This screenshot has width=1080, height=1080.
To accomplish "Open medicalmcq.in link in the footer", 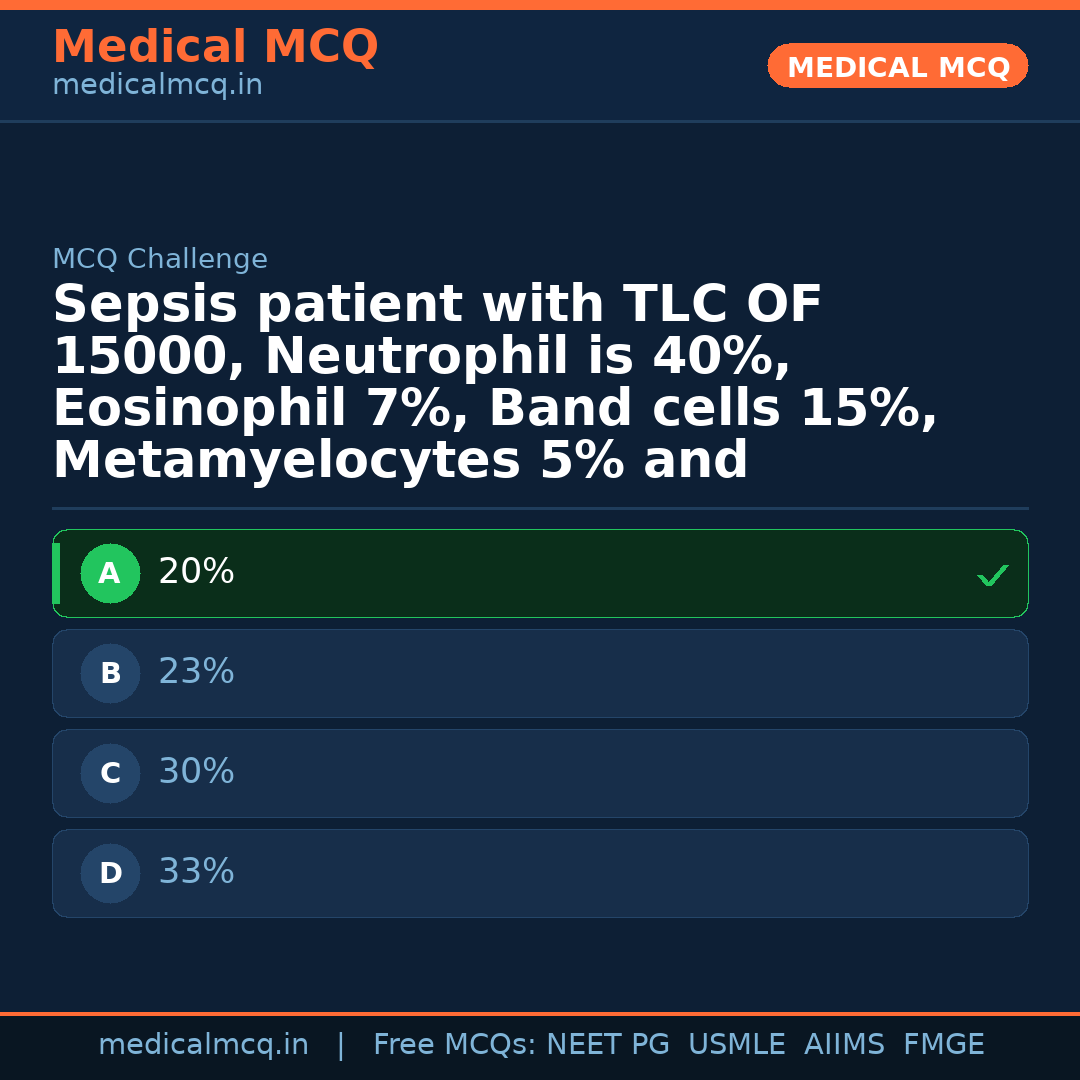I will [203, 1045].
